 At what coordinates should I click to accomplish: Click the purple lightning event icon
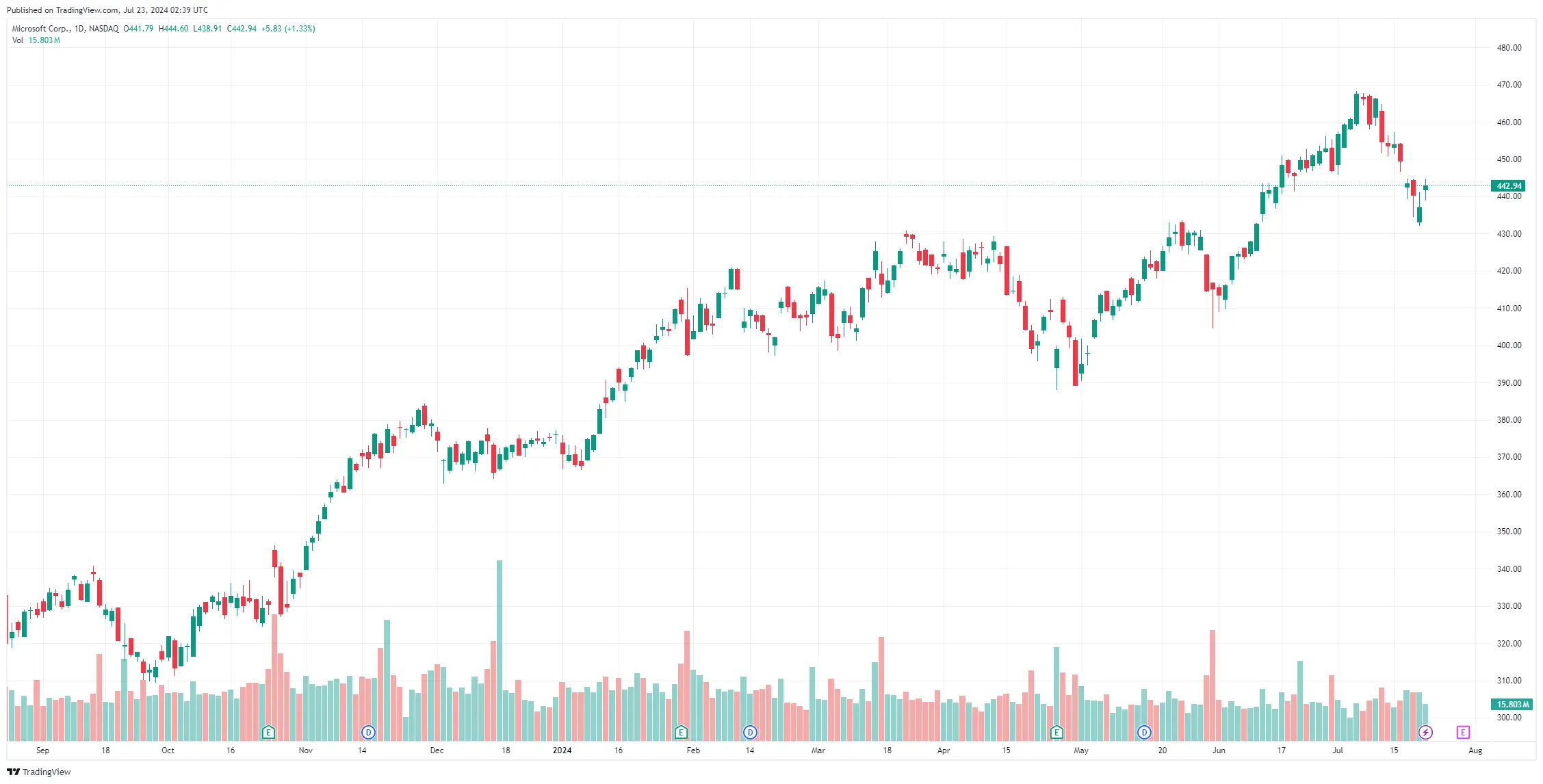pos(1425,732)
